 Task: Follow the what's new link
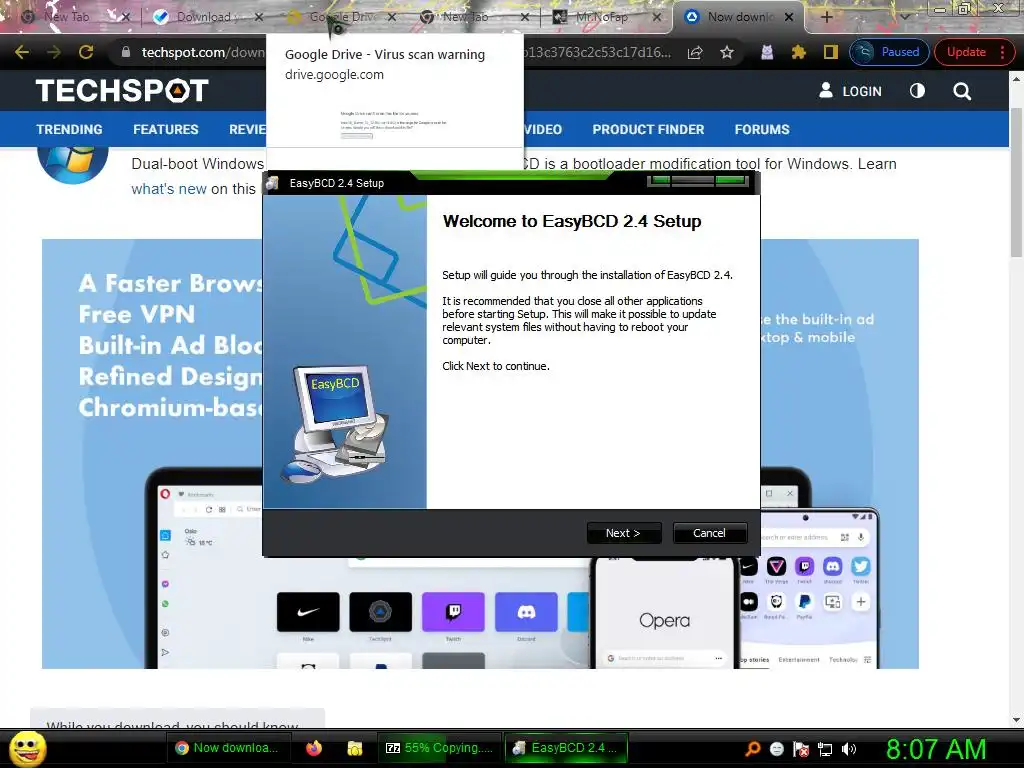pyautogui.click(x=169, y=189)
